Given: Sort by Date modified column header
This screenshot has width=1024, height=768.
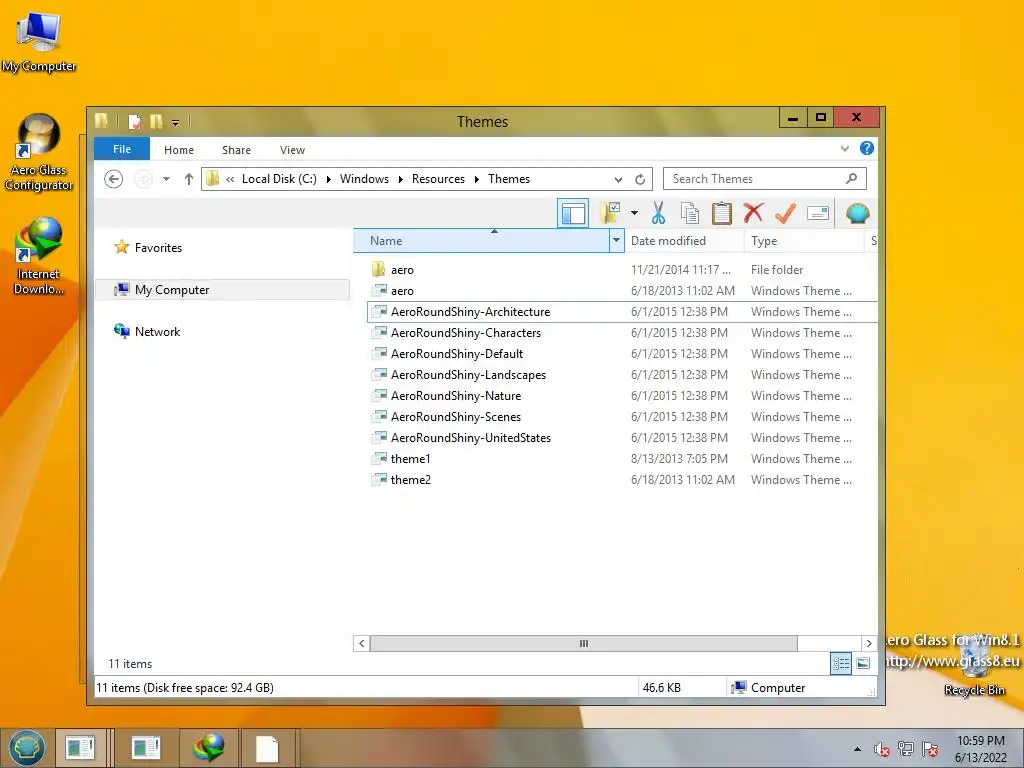Looking at the screenshot, I should (x=684, y=240).
